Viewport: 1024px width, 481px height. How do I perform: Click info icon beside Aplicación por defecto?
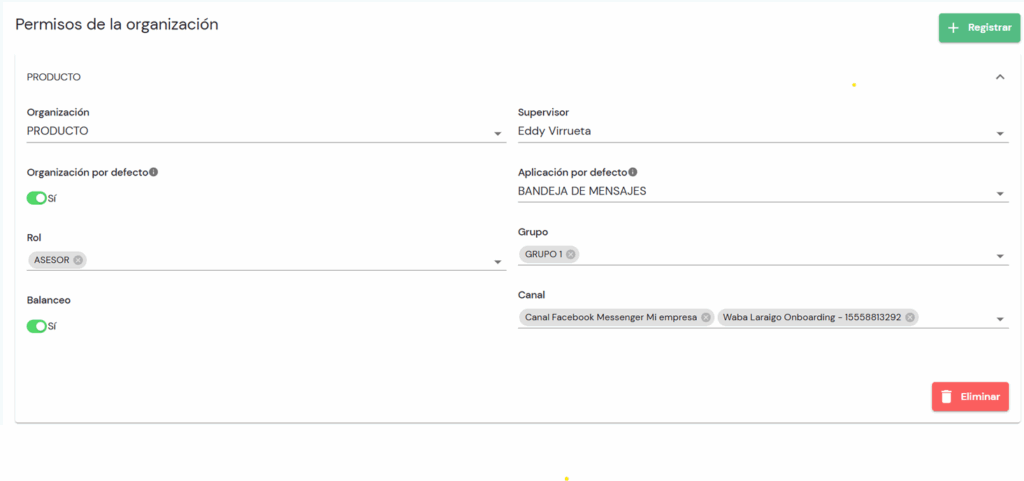(632, 172)
